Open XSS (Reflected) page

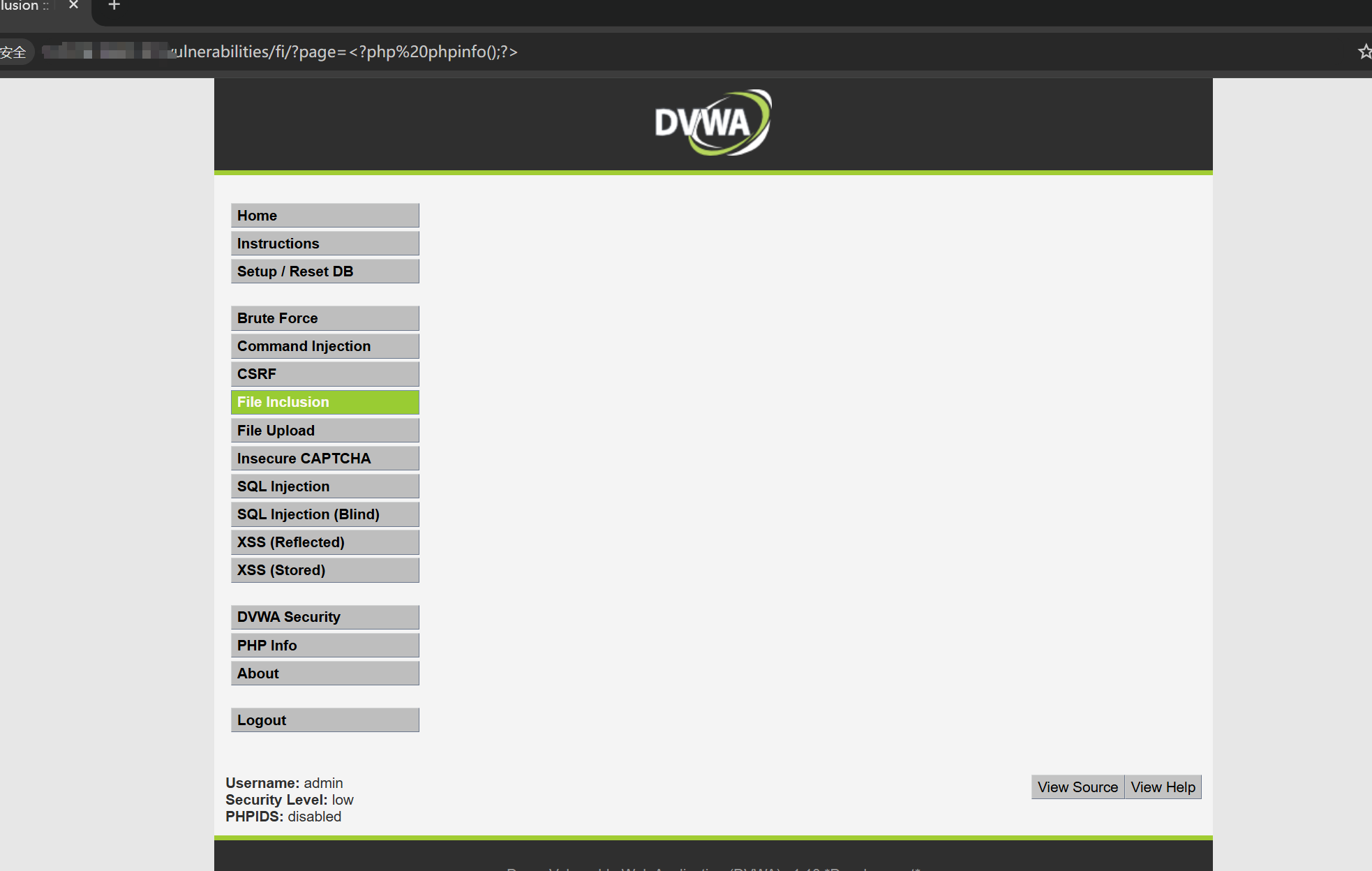325,542
